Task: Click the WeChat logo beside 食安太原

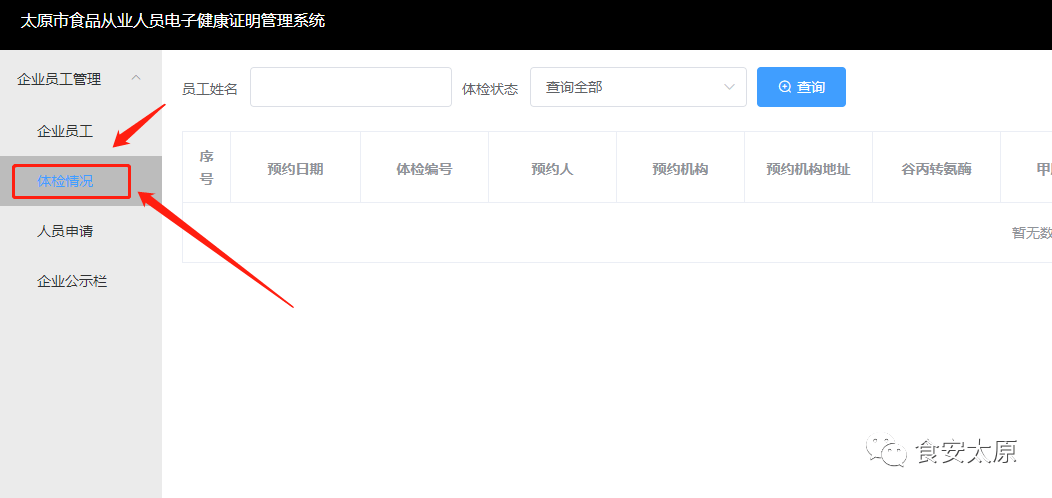Action: [886, 452]
